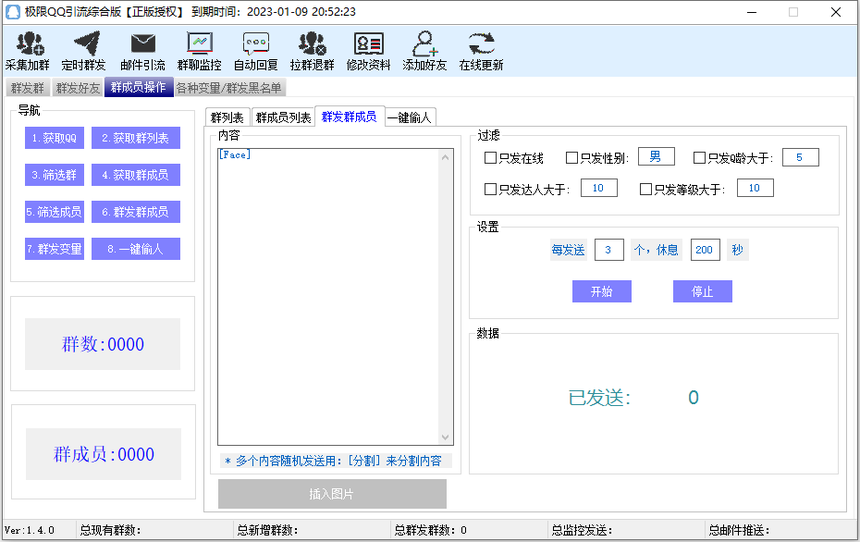
Task: Select the 群成员操作 tab
Action: click(x=138, y=87)
